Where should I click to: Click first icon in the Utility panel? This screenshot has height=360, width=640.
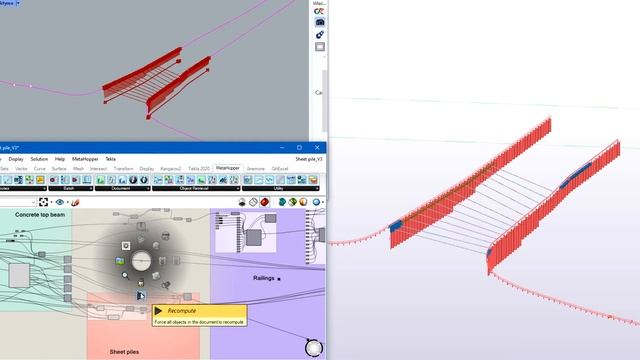[x=248, y=180]
